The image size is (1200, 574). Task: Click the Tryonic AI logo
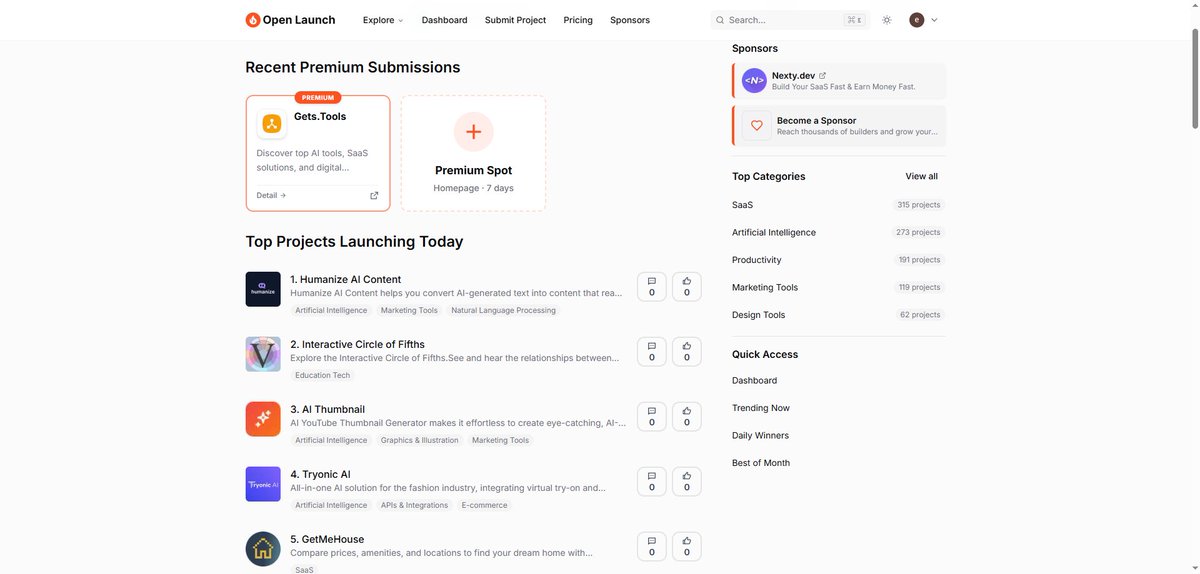point(263,484)
